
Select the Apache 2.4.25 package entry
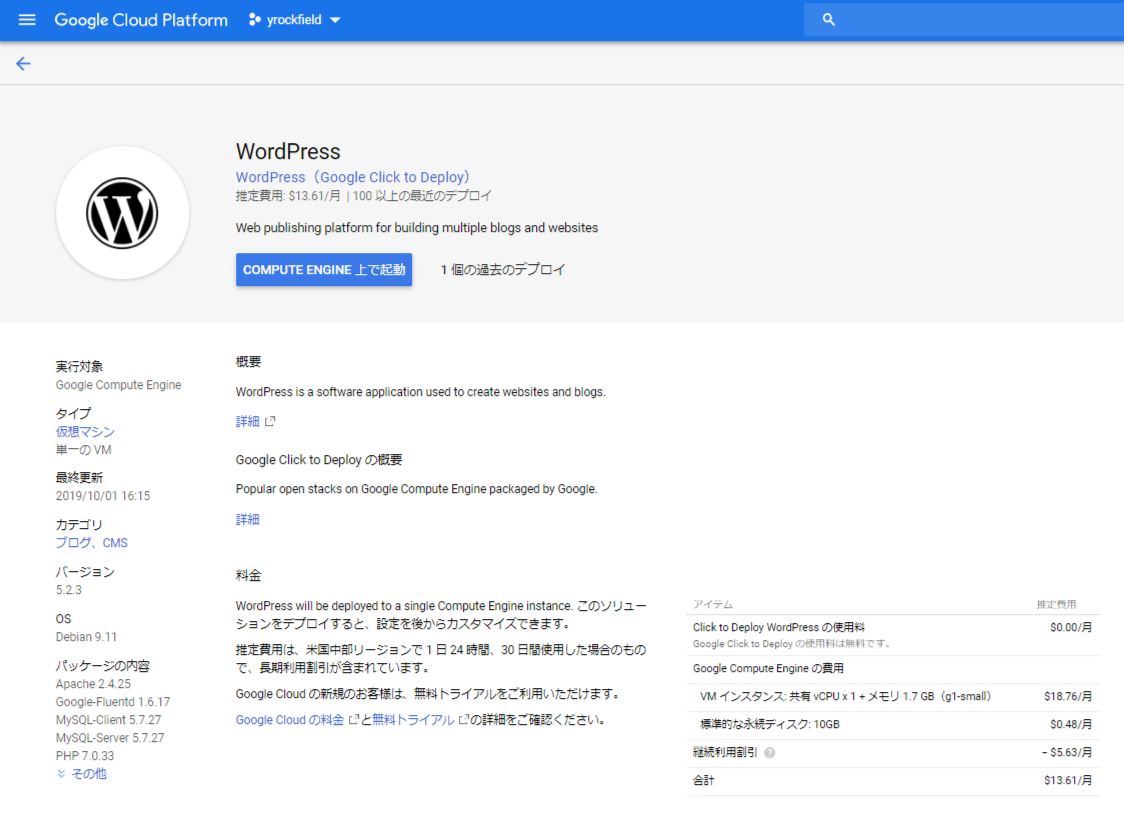pyautogui.click(x=93, y=684)
